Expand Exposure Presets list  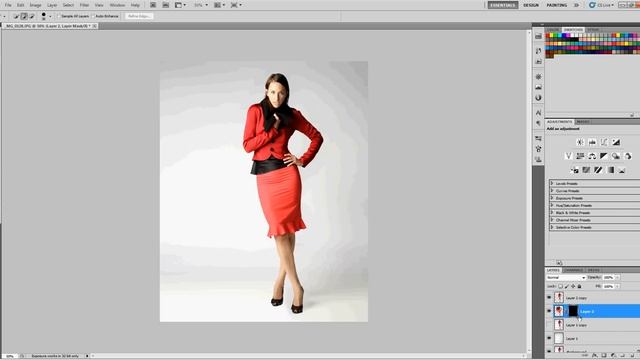(x=552, y=198)
